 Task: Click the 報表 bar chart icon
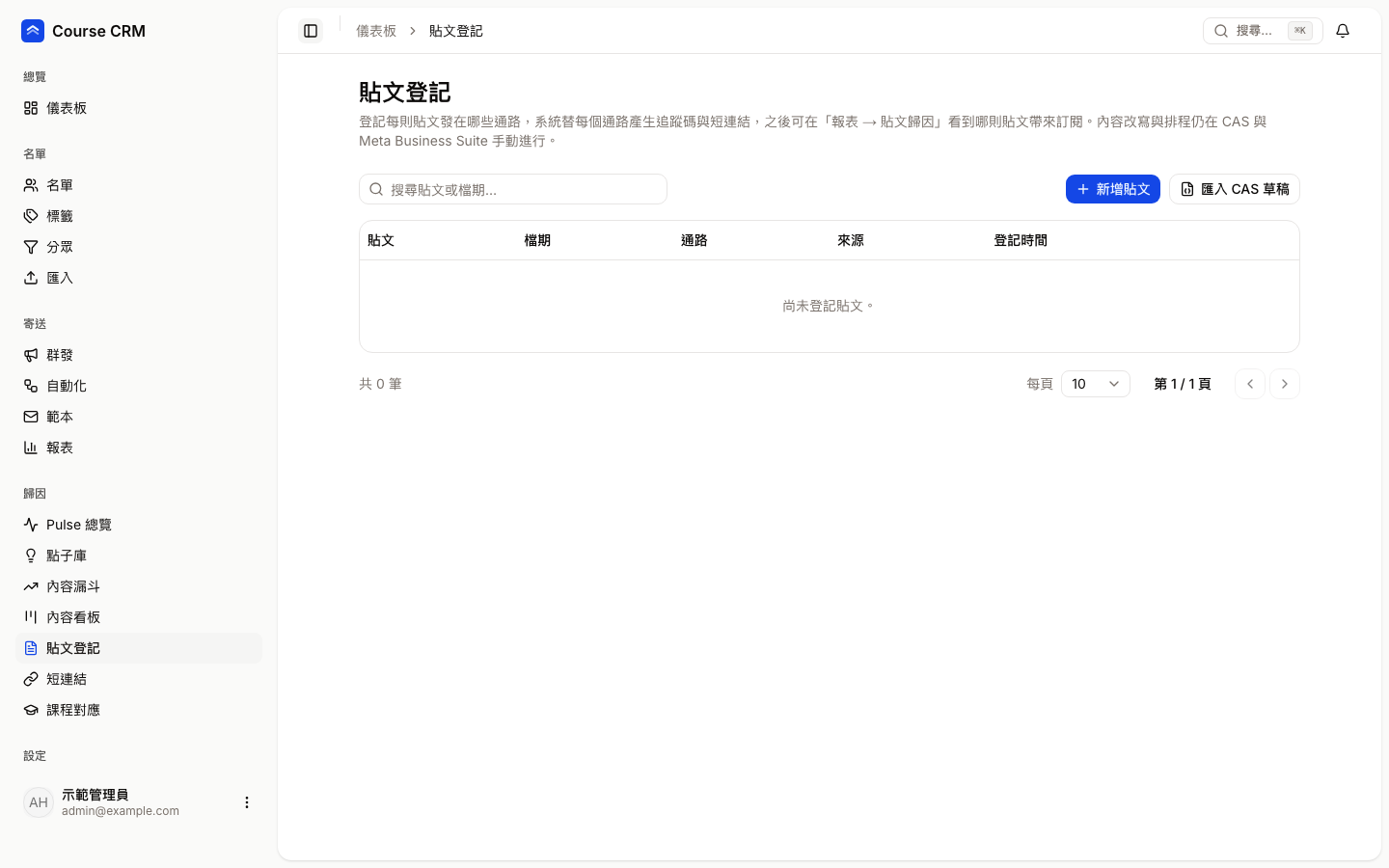point(31,448)
